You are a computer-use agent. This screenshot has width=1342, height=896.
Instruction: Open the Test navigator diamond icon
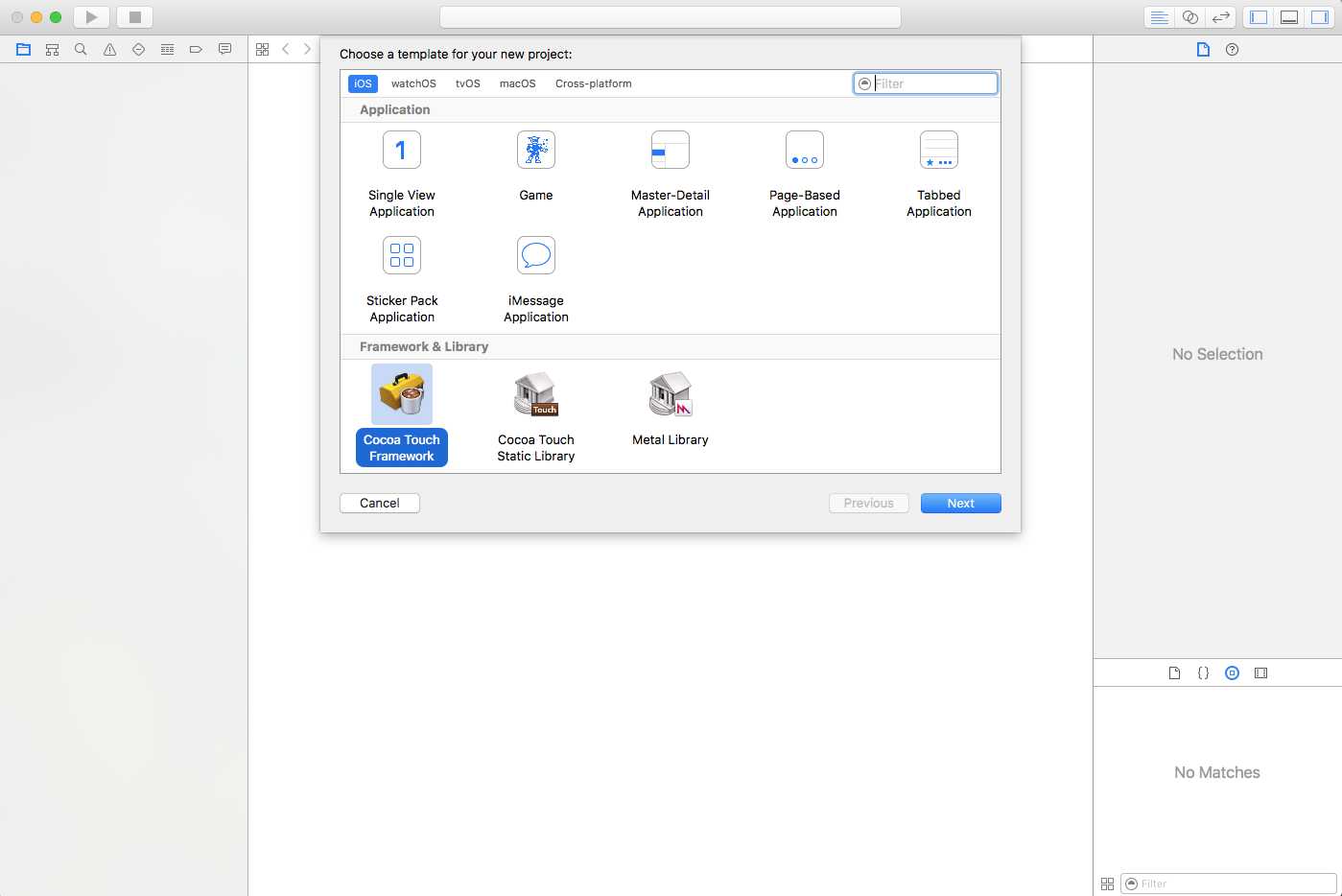click(x=138, y=49)
